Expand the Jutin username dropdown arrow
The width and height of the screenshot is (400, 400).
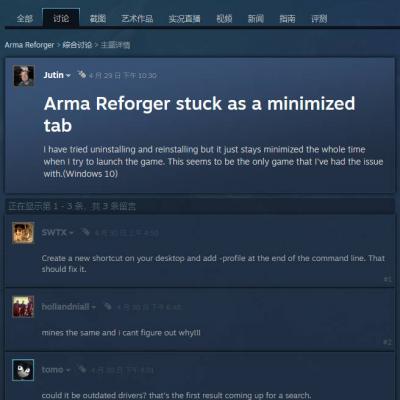click(x=68, y=76)
